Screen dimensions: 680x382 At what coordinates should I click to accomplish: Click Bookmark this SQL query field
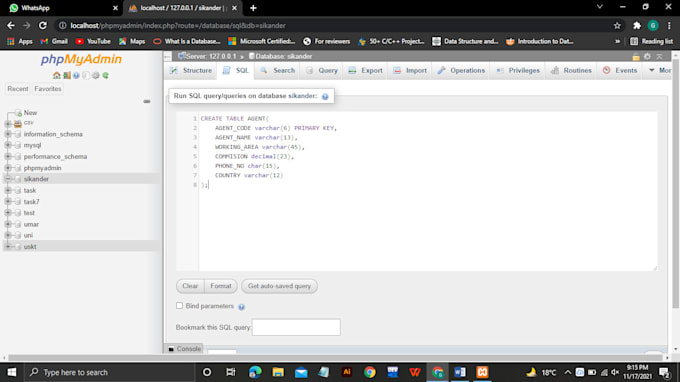[296, 327]
